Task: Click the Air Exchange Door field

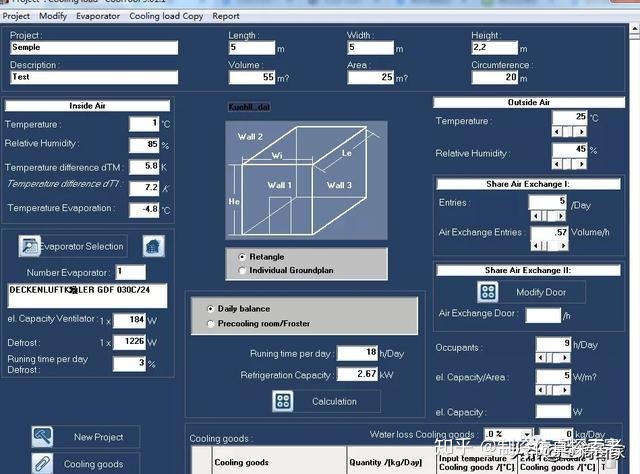Action: tap(543, 316)
